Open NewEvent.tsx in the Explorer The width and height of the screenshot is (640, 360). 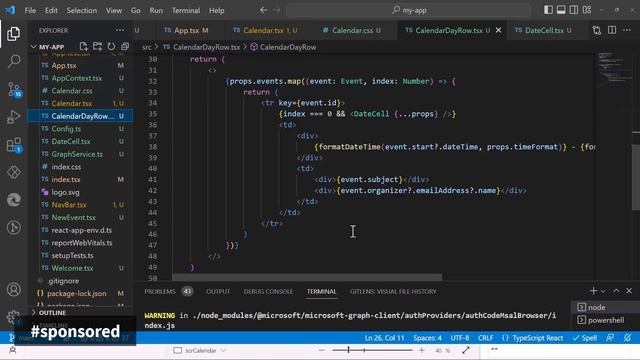[73, 217]
